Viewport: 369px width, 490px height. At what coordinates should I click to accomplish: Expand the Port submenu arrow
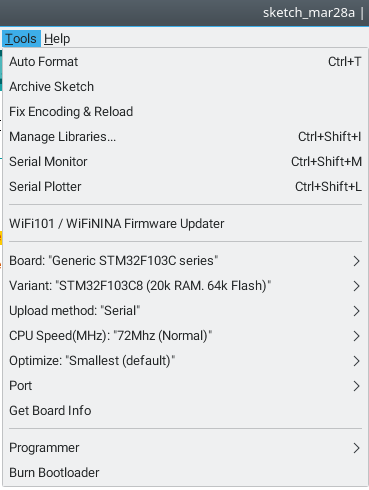[356, 386]
